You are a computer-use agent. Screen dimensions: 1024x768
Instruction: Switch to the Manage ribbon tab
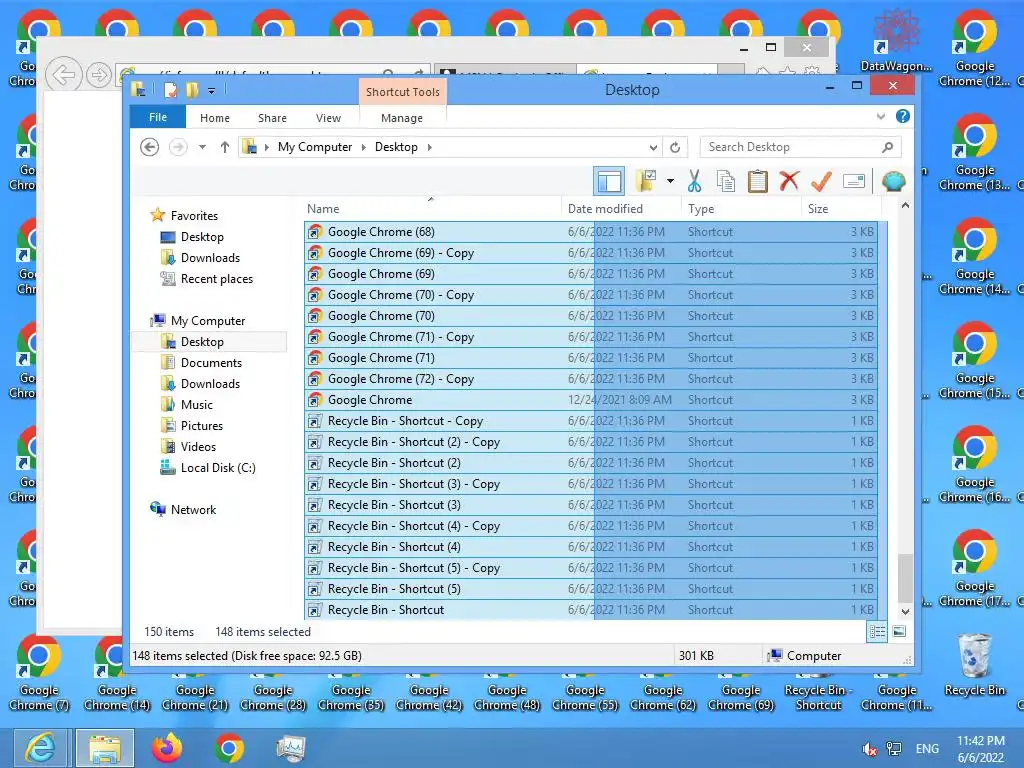[402, 118]
